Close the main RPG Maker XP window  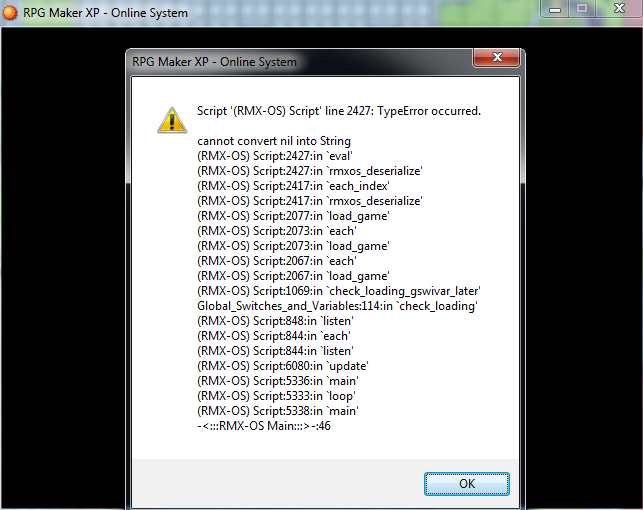(618, 9)
